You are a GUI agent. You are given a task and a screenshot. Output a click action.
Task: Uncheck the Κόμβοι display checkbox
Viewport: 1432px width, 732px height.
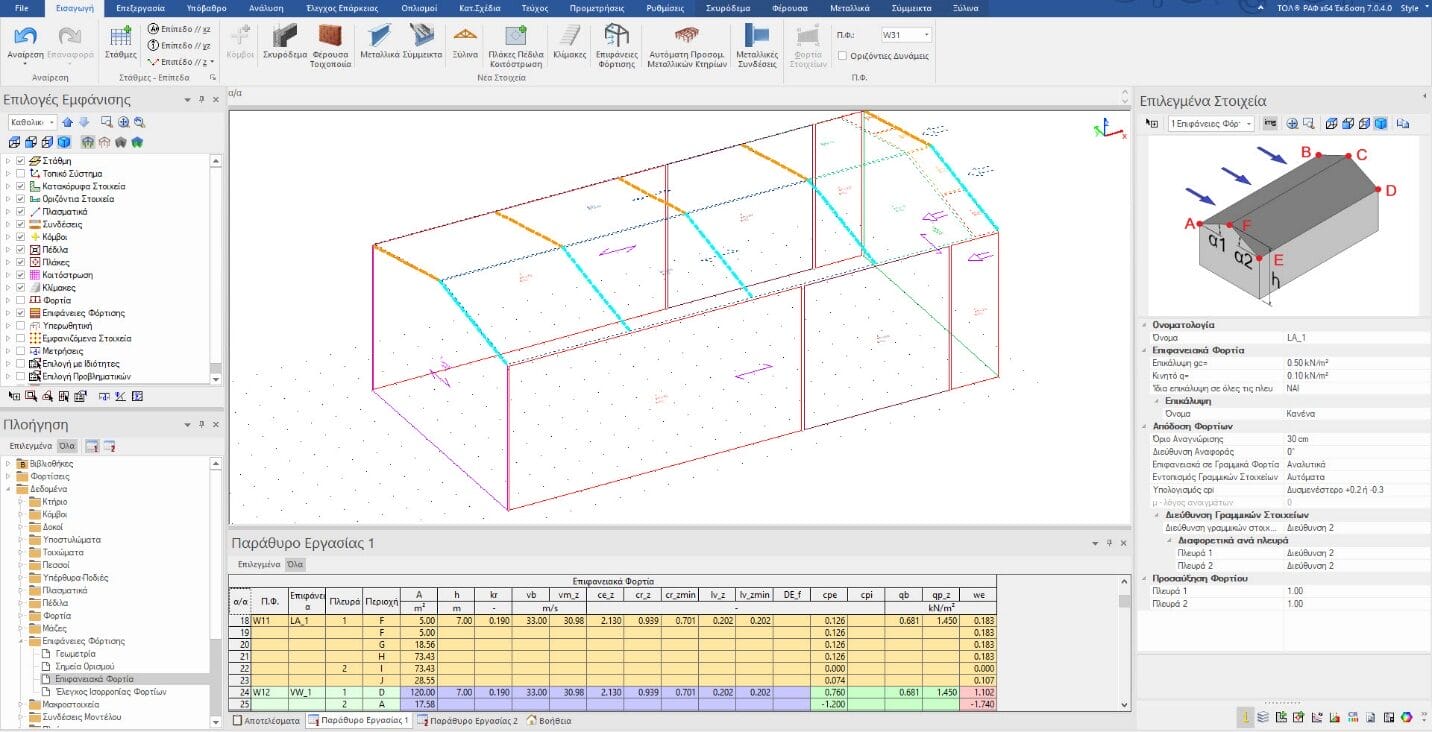[x=21, y=237]
